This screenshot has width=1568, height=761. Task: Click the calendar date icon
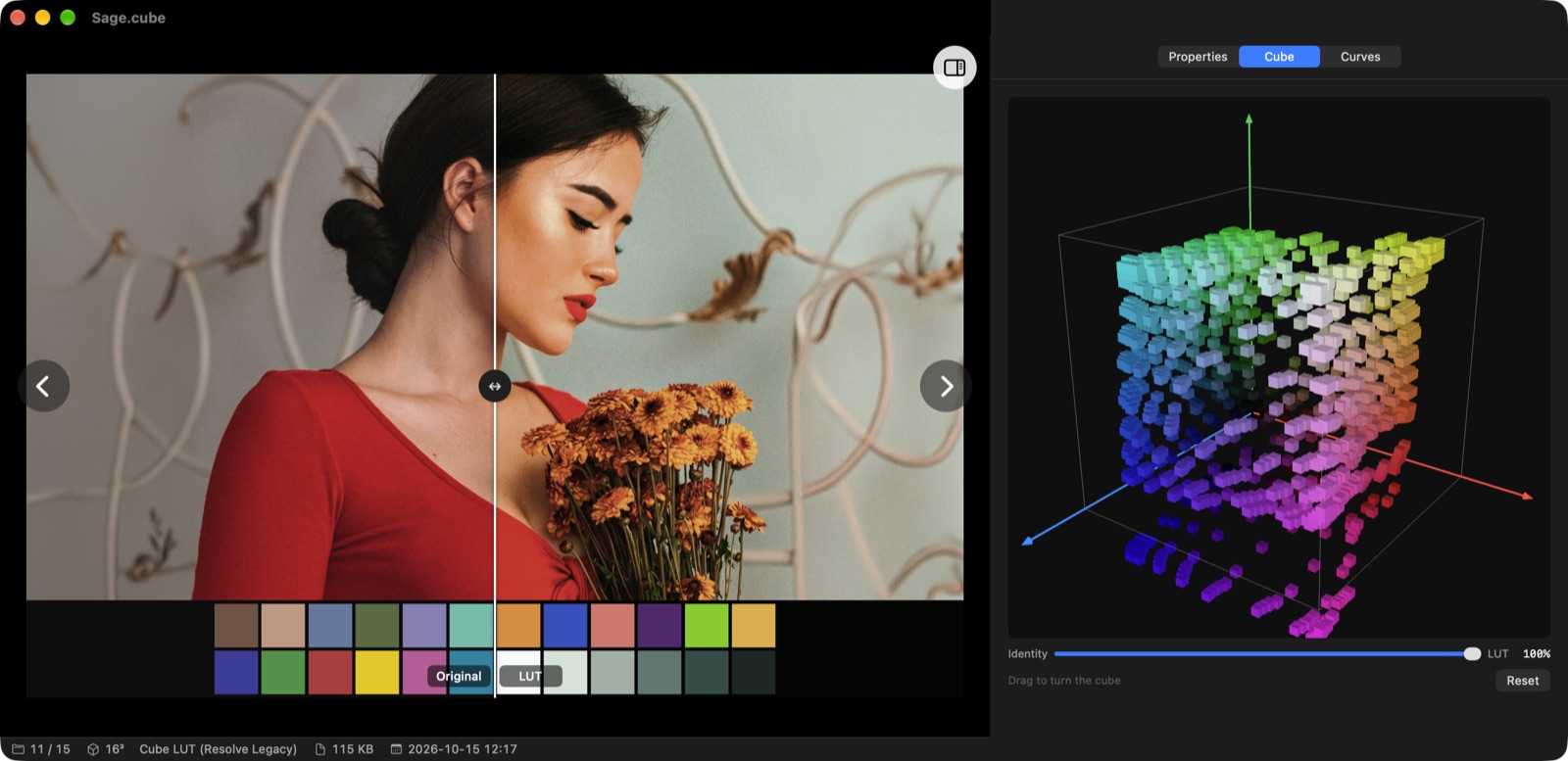tap(396, 749)
